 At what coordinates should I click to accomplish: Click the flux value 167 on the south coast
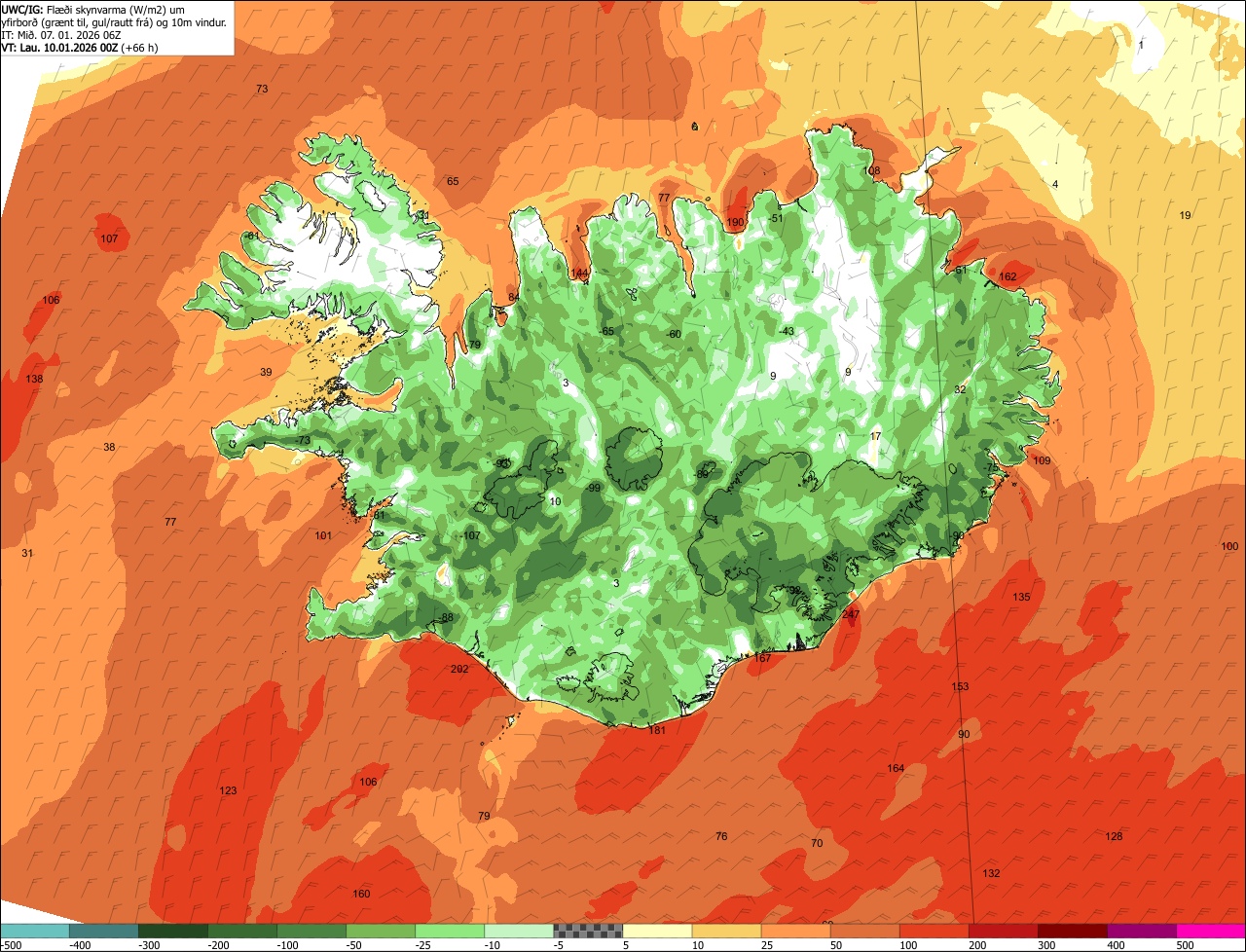click(762, 658)
